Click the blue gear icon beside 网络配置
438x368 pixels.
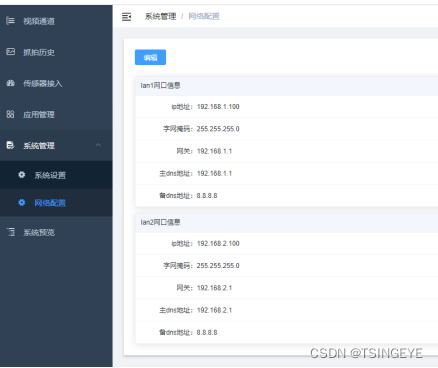point(22,202)
